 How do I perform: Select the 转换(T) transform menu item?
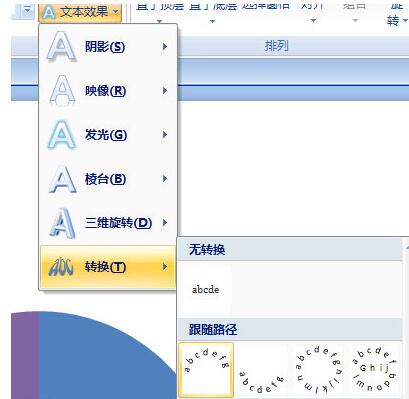click(108, 267)
